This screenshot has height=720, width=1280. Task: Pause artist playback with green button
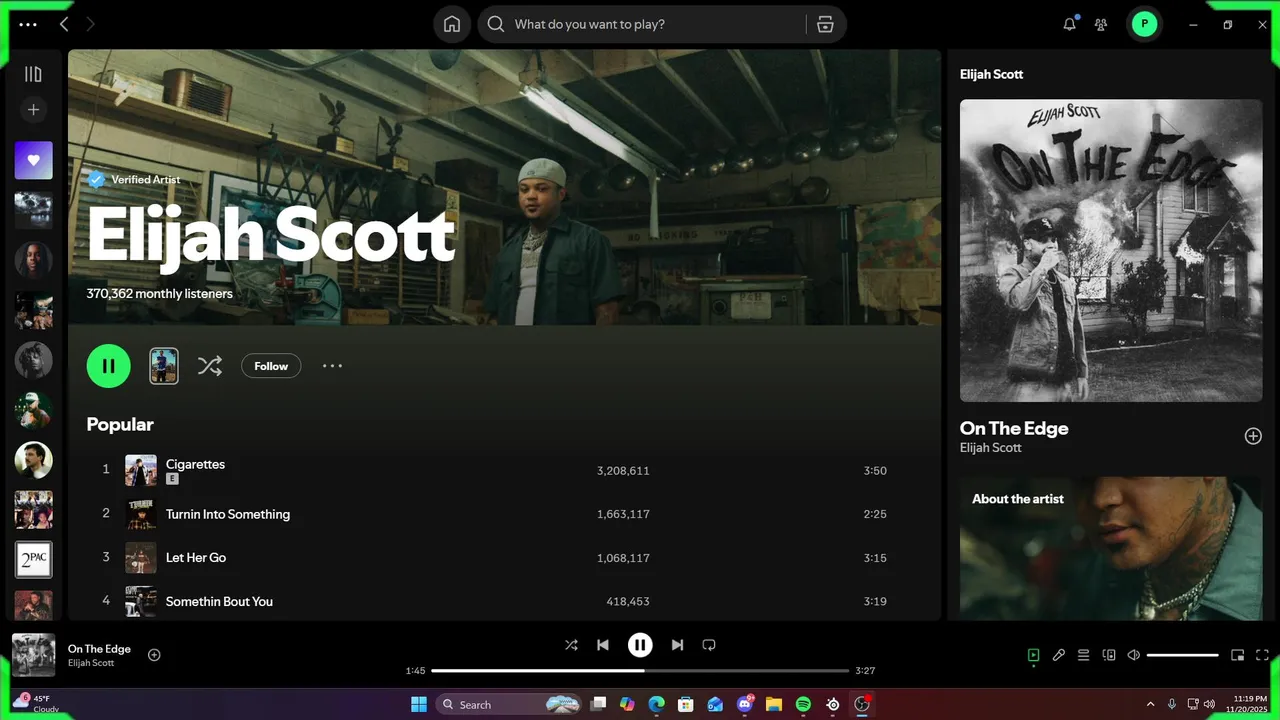tap(109, 366)
